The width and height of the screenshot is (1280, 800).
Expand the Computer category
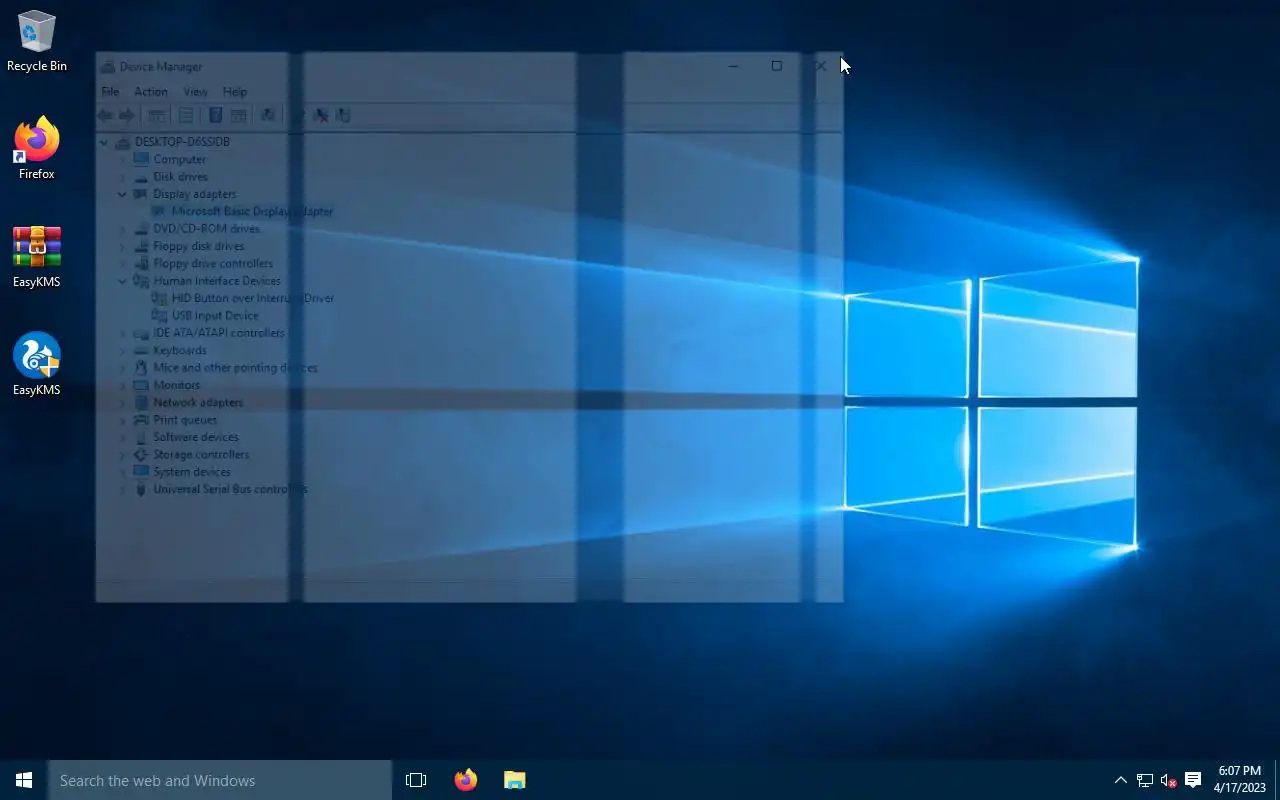[x=123, y=159]
